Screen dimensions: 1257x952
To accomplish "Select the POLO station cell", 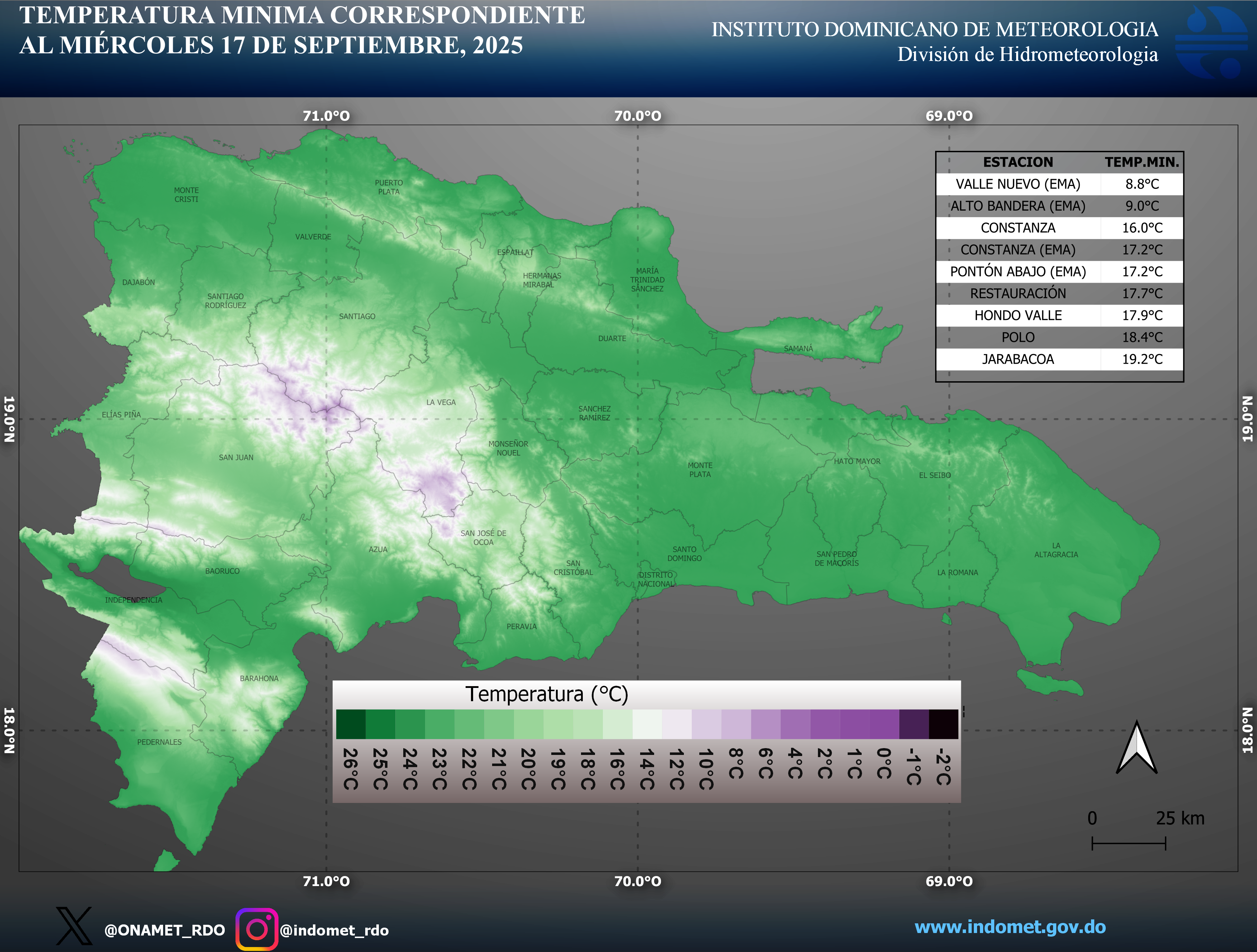I will [1018, 338].
